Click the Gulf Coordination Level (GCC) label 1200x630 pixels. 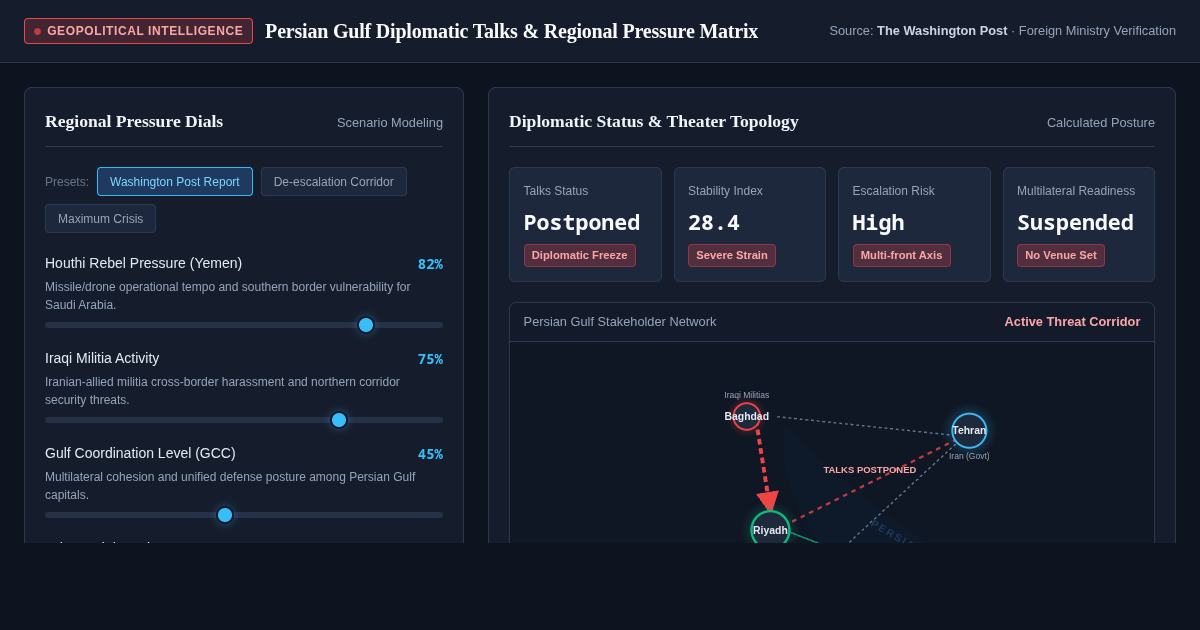pos(140,453)
